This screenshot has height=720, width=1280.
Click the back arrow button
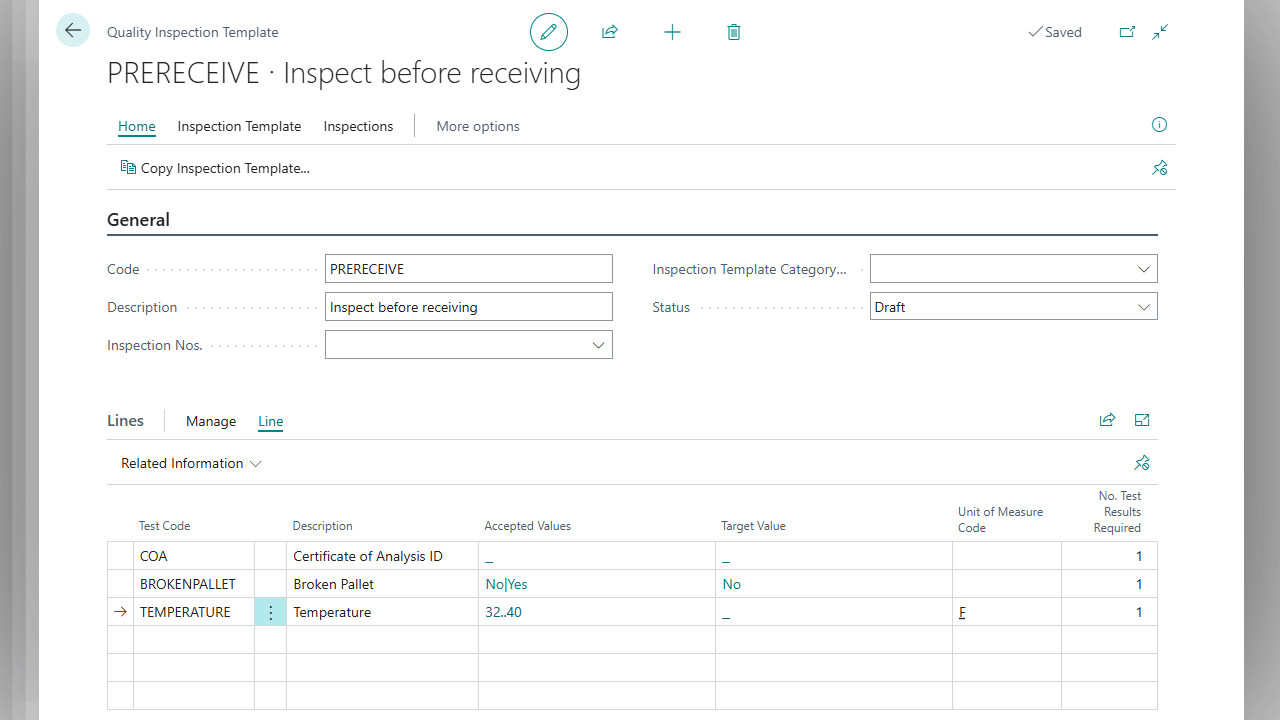pos(73,31)
